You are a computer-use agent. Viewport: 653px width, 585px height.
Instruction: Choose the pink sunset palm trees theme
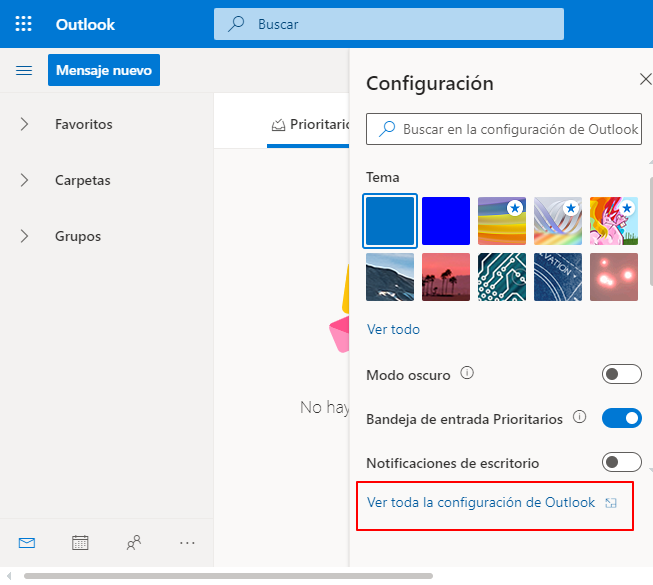(x=446, y=277)
